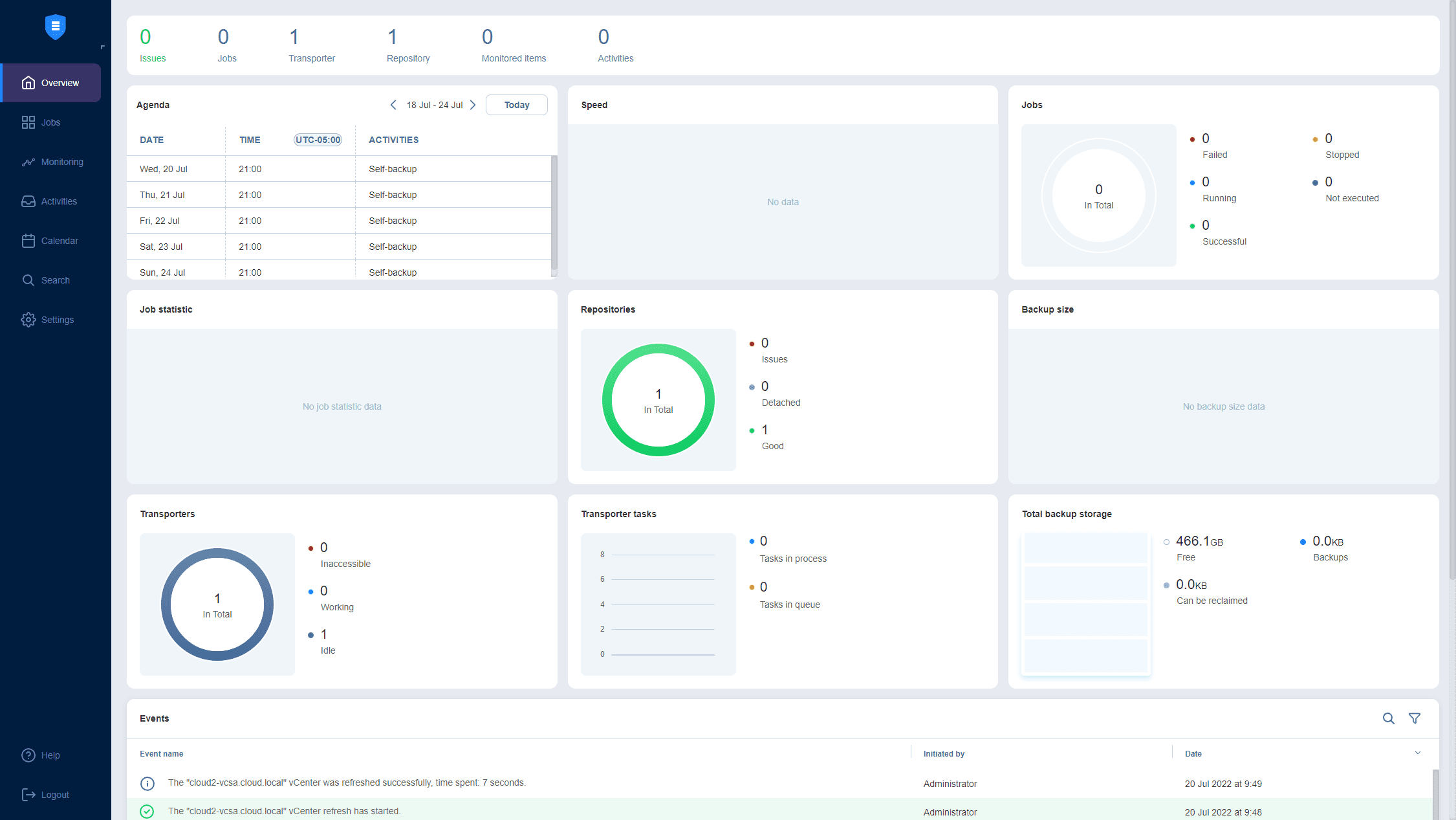Open the Events filter funnel icon

pyautogui.click(x=1415, y=718)
